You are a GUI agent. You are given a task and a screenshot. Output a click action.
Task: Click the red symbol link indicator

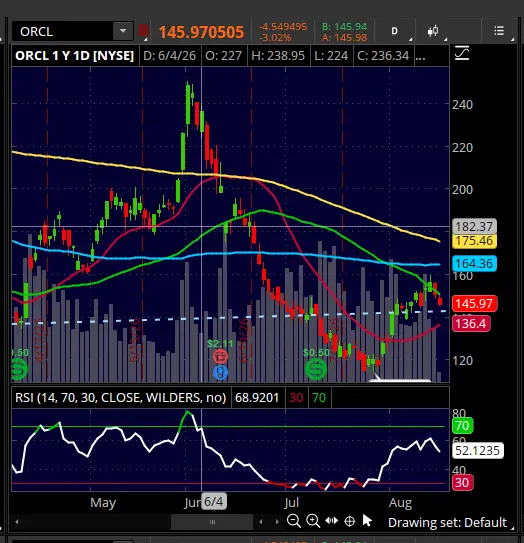[x=143, y=30]
